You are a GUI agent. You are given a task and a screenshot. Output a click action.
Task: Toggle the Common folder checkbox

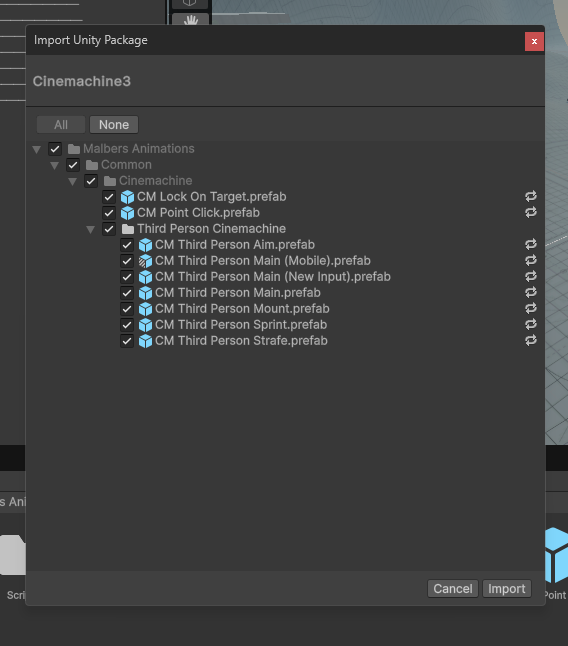[x=73, y=165]
